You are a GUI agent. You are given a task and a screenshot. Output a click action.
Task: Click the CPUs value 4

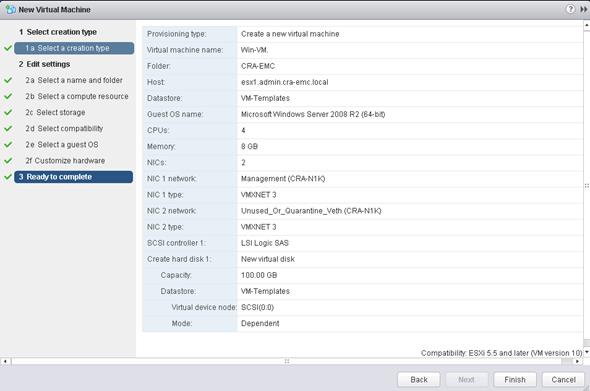243,131
